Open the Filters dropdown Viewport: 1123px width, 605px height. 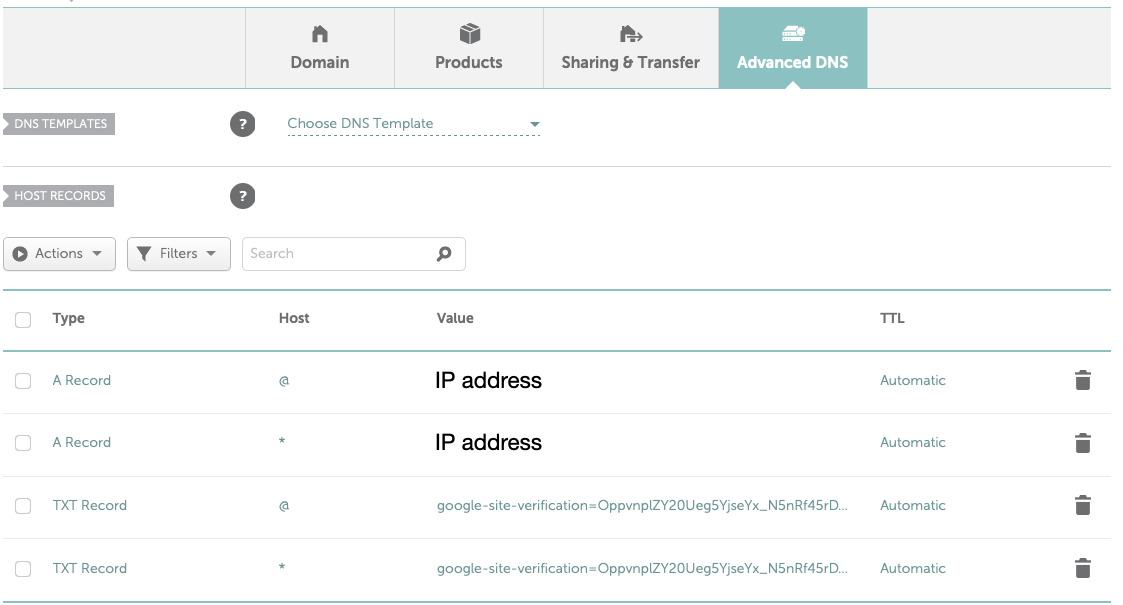click(178, 254)
